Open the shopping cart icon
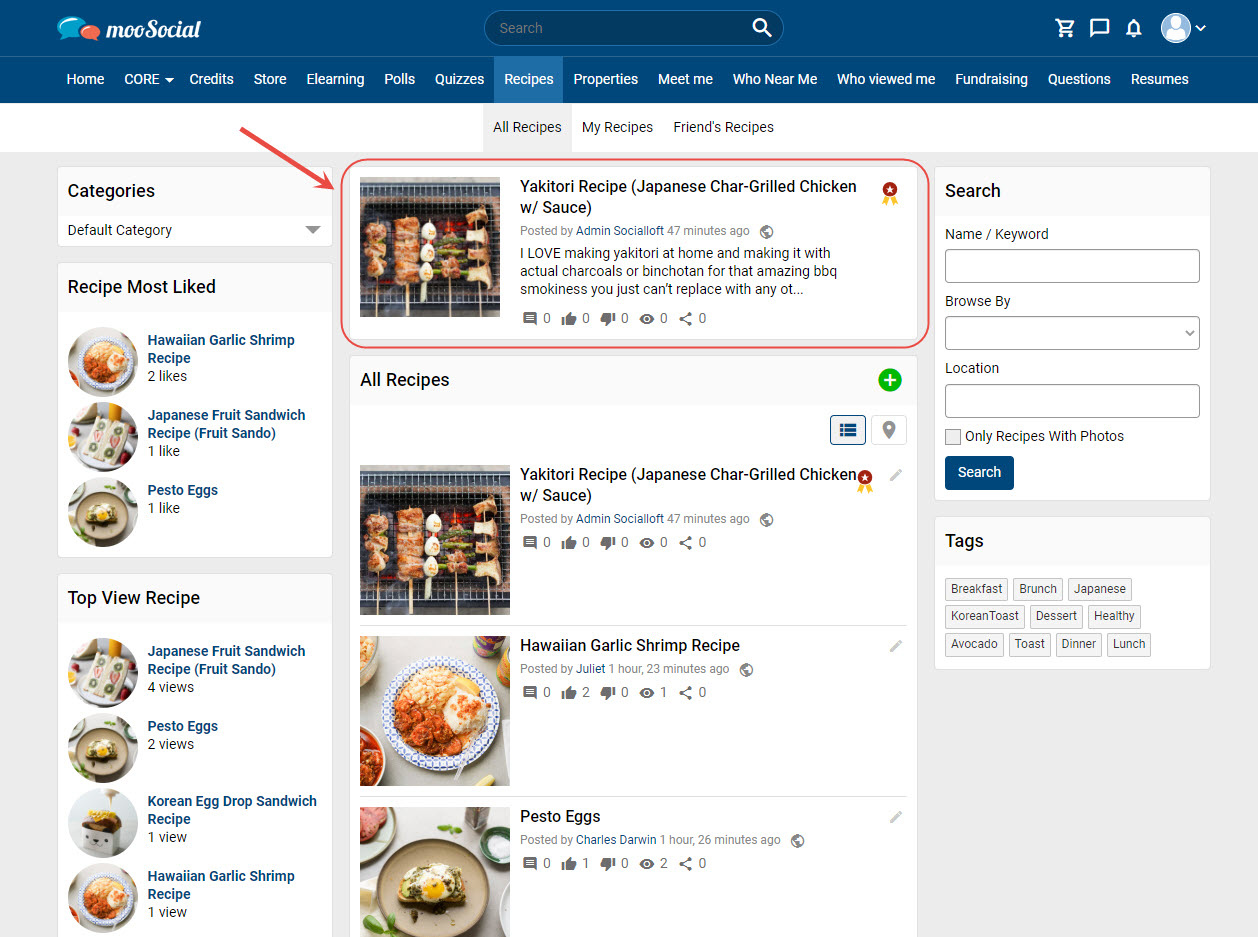1258x937 pixels. point(1065,28)
